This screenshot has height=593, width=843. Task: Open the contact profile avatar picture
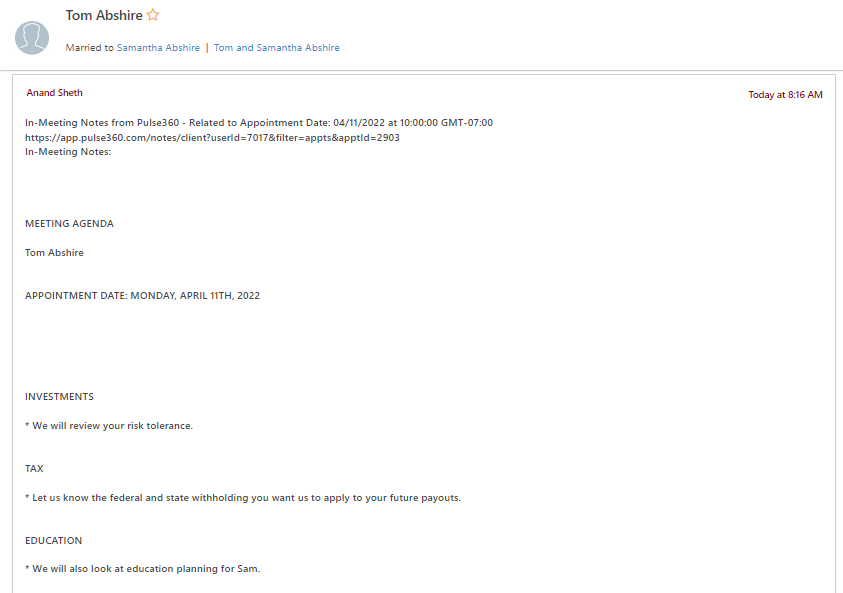[32, 38]
